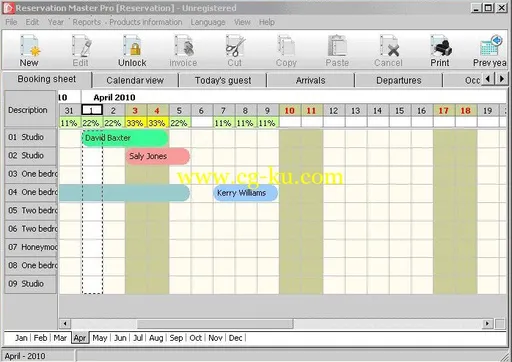This screenshot has width=512, height=362.
Task: Select room row 02 Studio
Action: tap(31, 156)
